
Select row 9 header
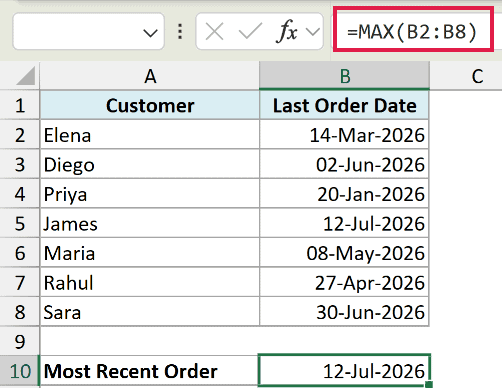[x=20, y=341]
